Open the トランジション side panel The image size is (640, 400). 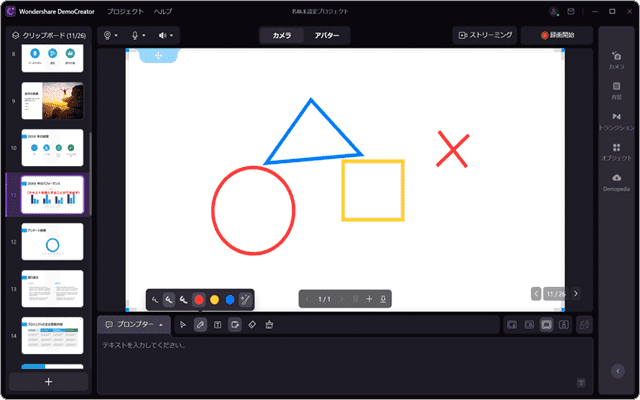tap(616, 121)
